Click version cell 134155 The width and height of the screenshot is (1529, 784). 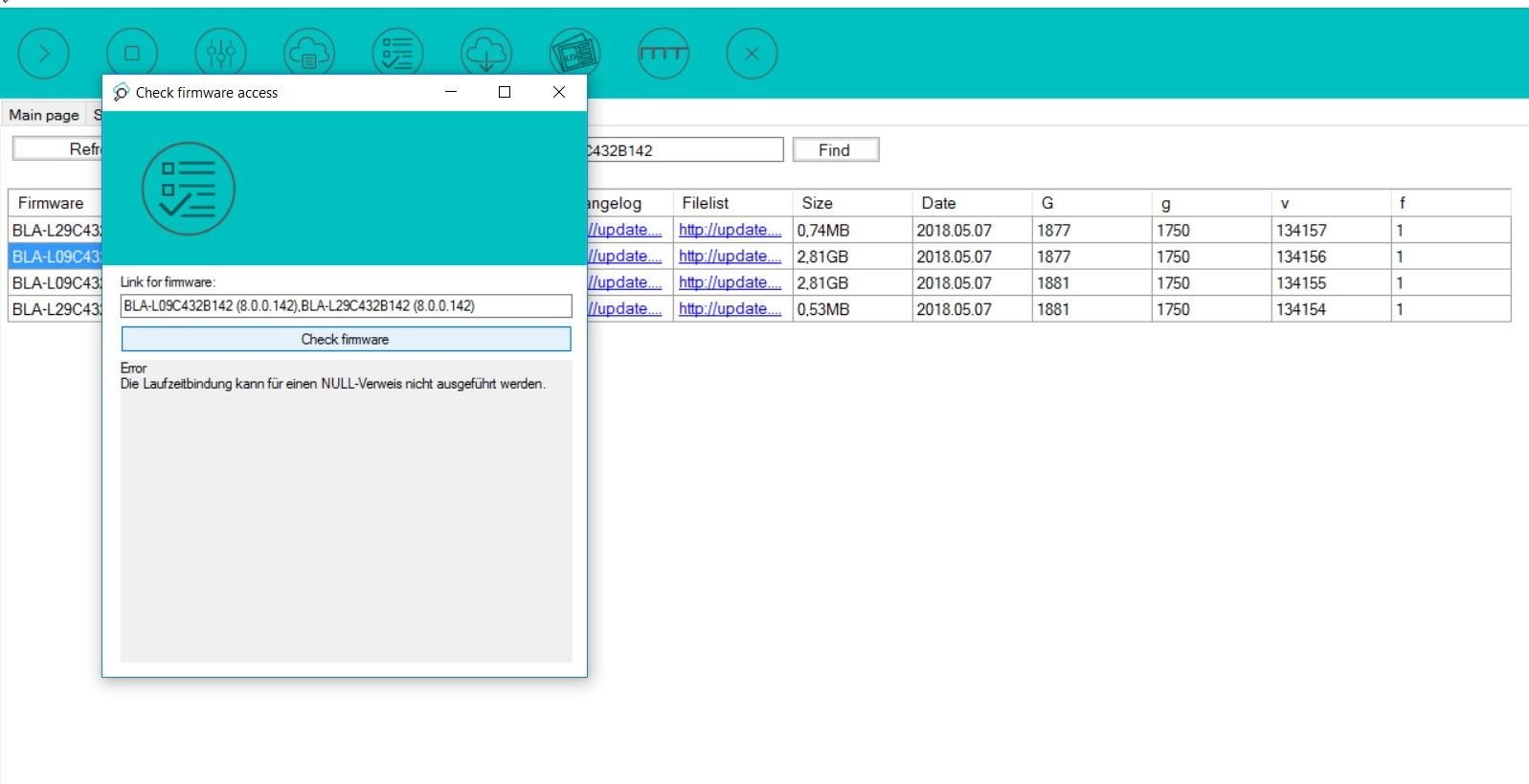1331,282
